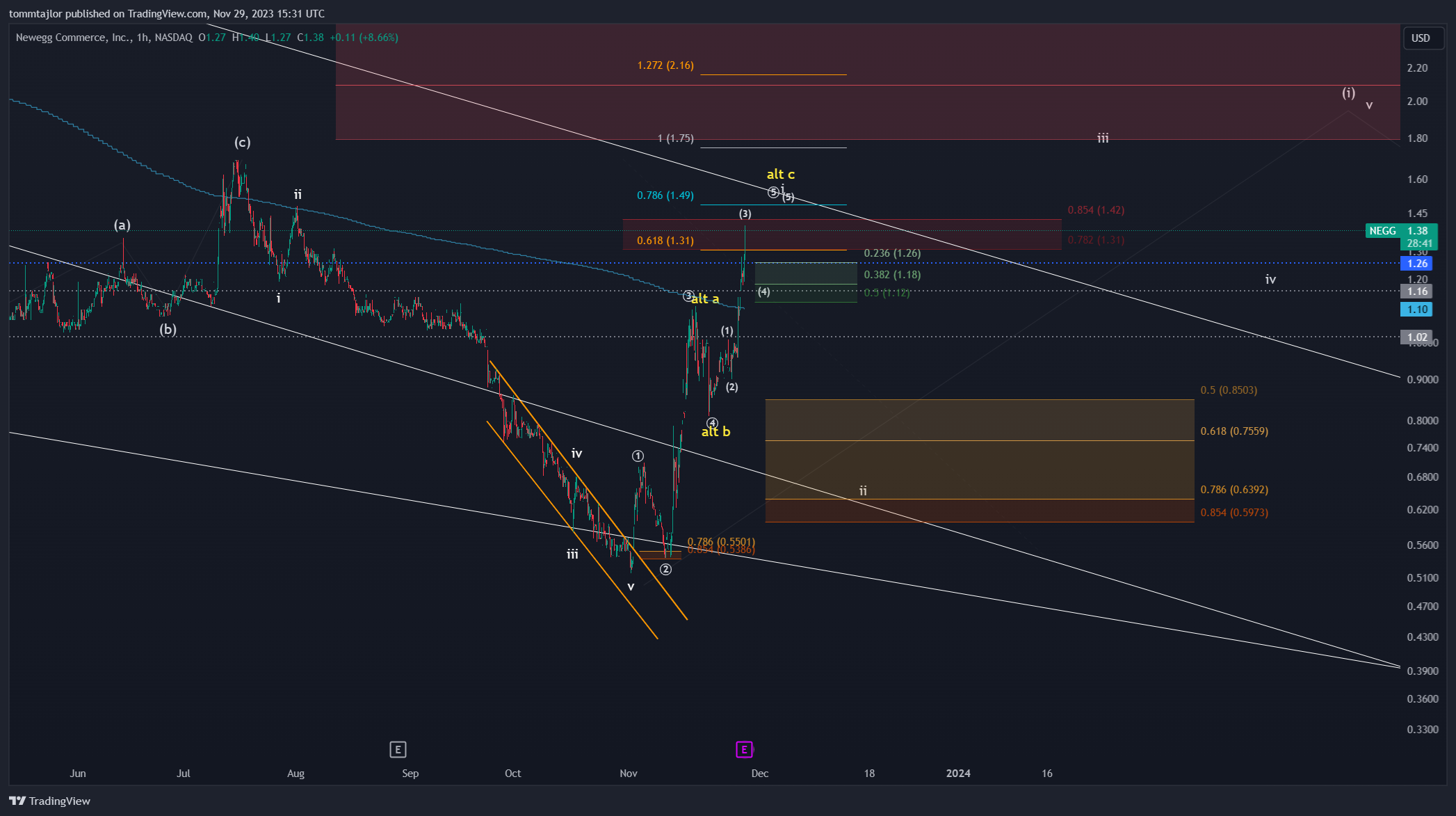The image size is (1456, 816).
Task: Select the 0.236 (1.26) retracement label
Action: click(892, 253)
